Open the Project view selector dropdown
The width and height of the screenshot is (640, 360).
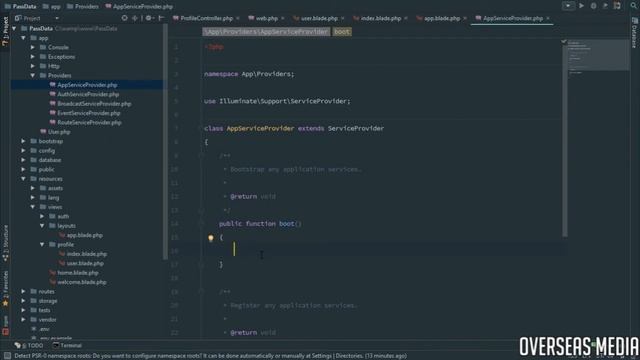(37, 18)
